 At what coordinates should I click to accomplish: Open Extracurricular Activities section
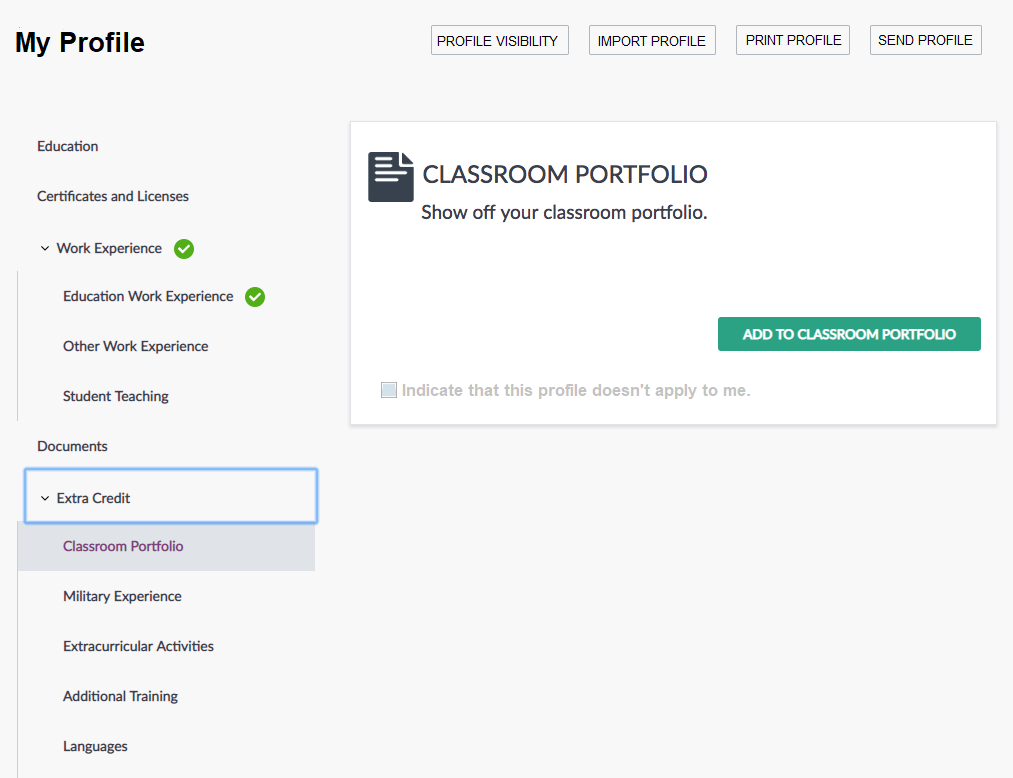tap(138, 646)
